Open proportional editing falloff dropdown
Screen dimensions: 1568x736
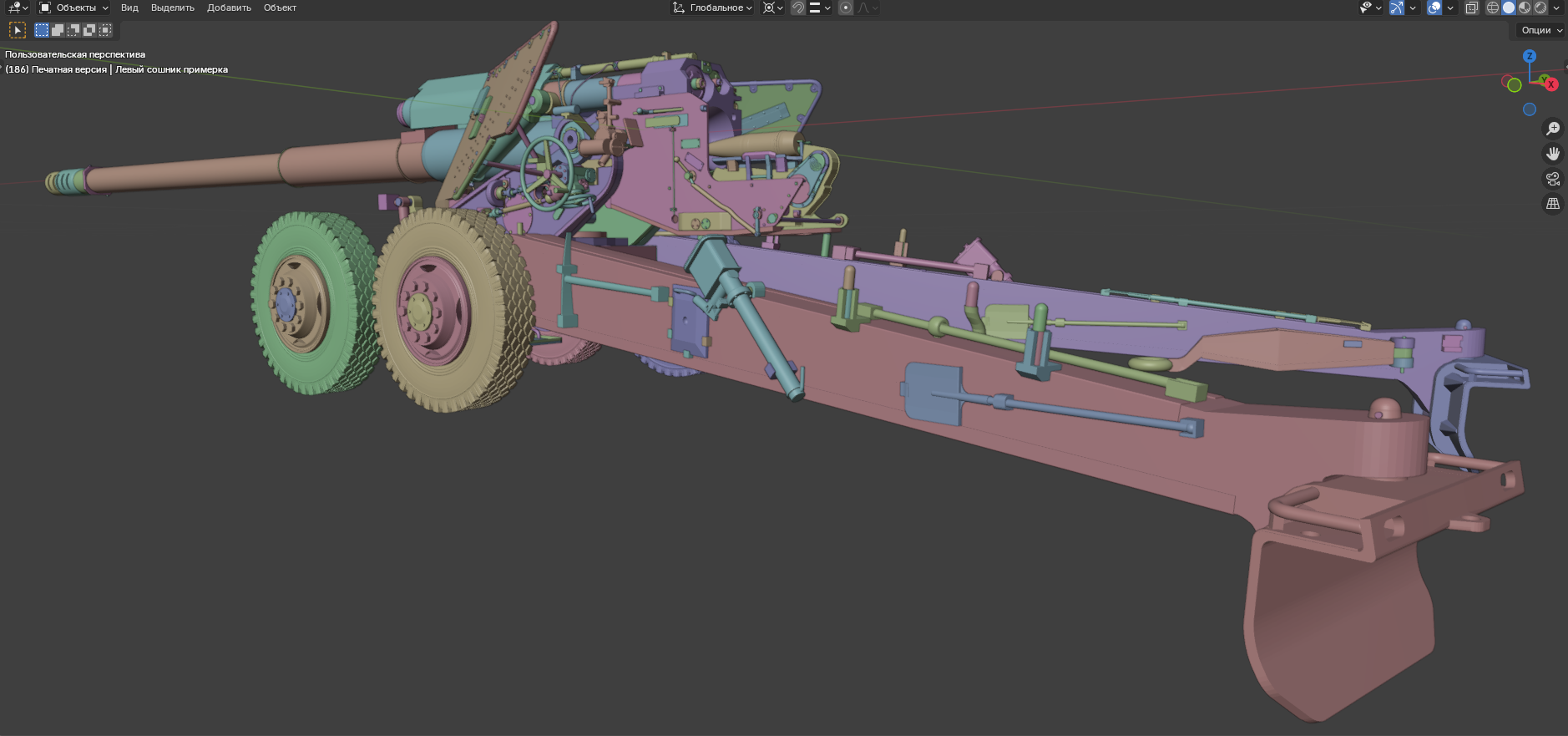[x=867, y=8]
